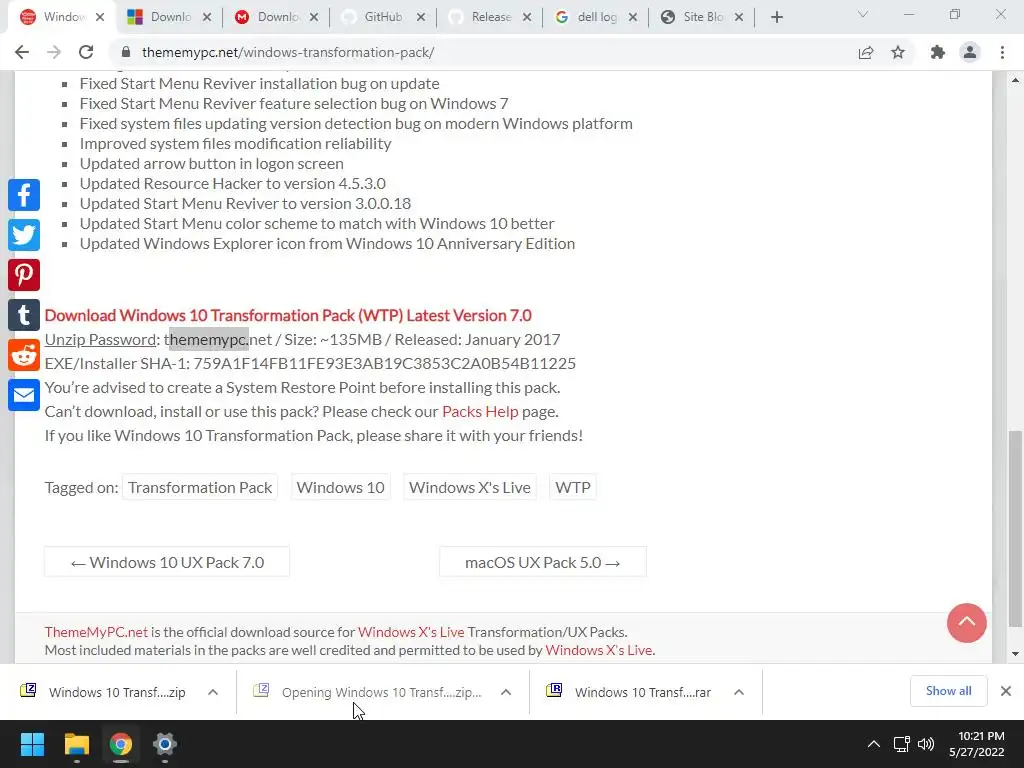Click 'Updated Resource Hacker to version 4.5.3.0'

point(232,184)
